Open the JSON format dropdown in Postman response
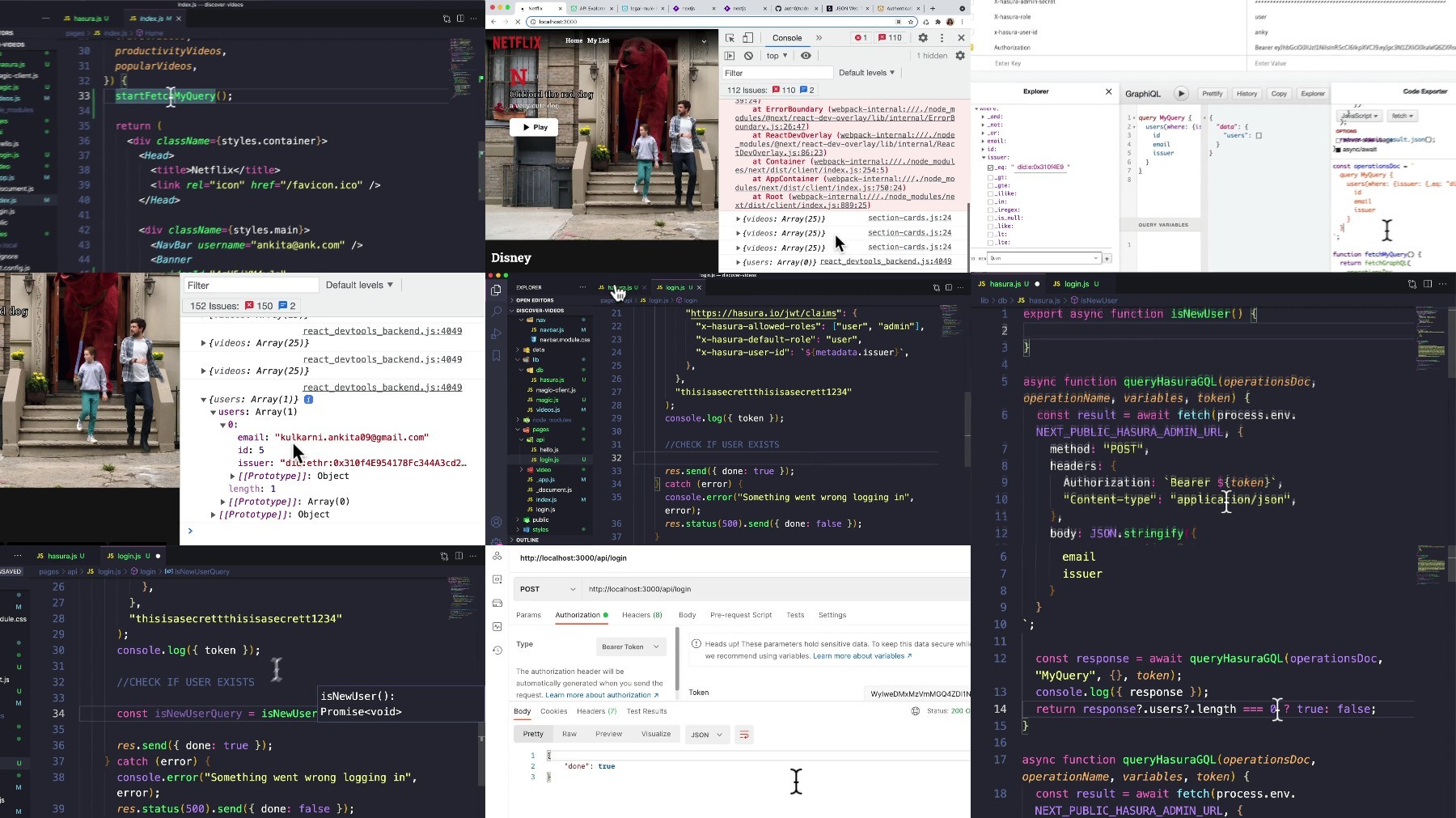The width and height of the screenshot is (1456, 818). (708, 735)
